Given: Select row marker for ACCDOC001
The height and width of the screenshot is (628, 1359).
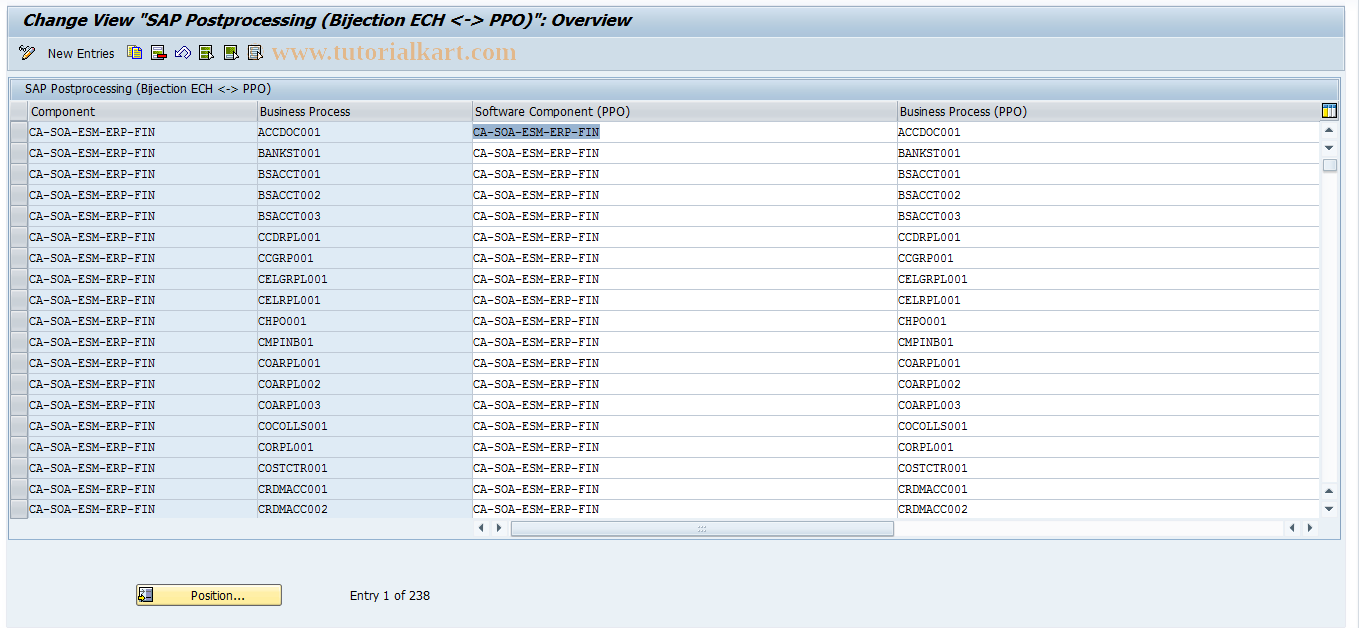Looking at the screenshot, I should 19,132.
